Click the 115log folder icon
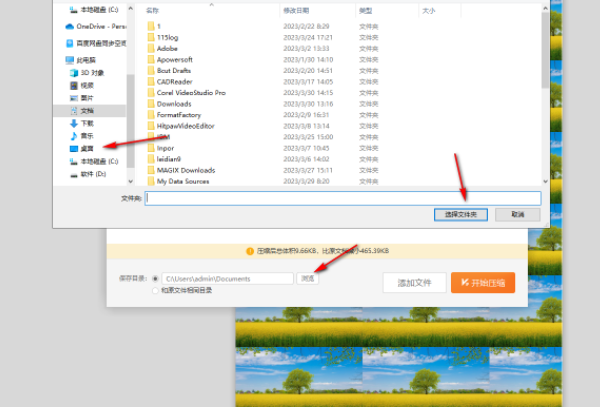The height and width of the screenshot is (407, 600). click(x=151, y=37)
